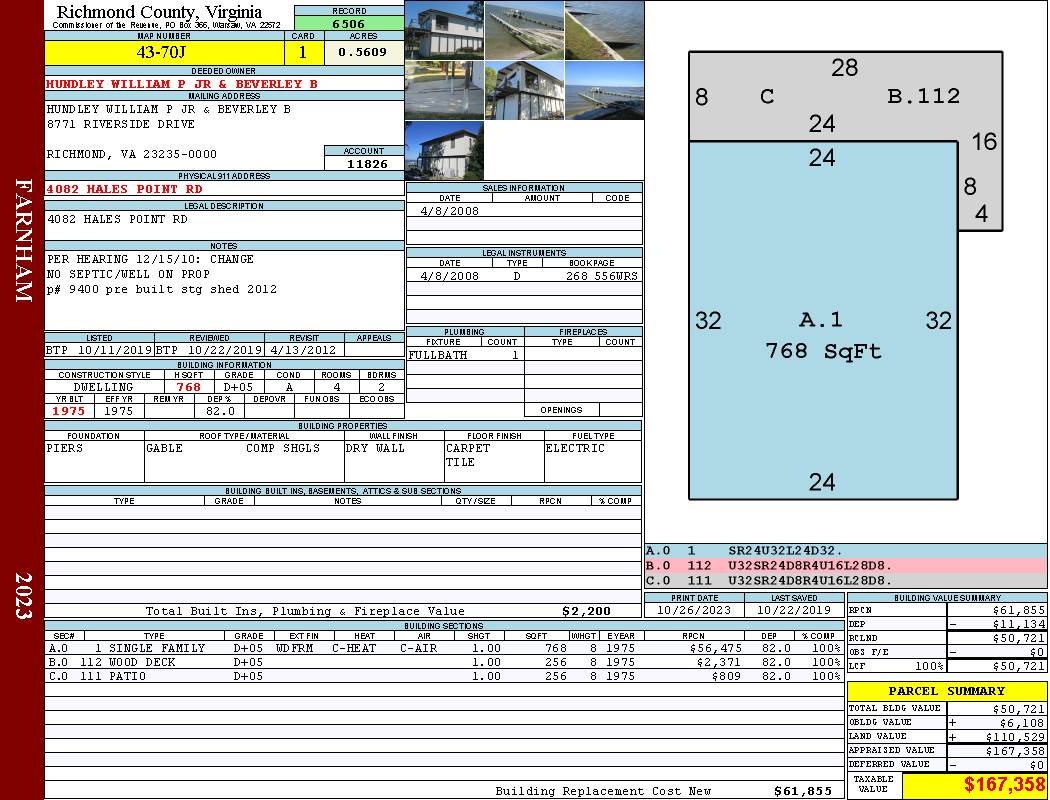
Task: Click the sales date 4/8/2008
Action: point(449,210)
